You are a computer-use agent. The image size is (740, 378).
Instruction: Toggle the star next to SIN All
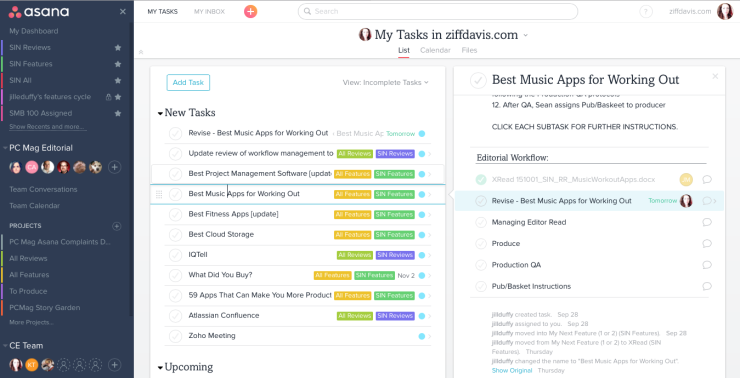coord(118,81)
